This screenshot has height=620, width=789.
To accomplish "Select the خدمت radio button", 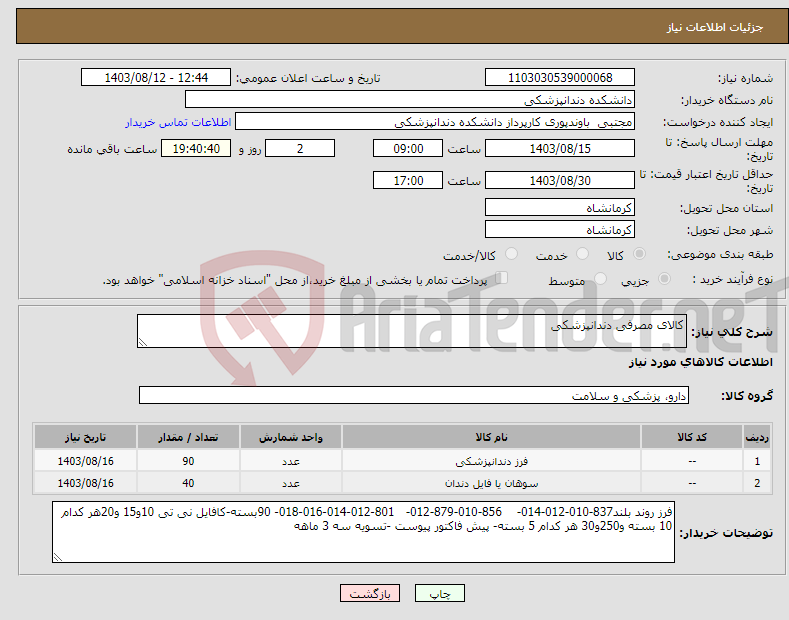I will click(x=582, y=254).
